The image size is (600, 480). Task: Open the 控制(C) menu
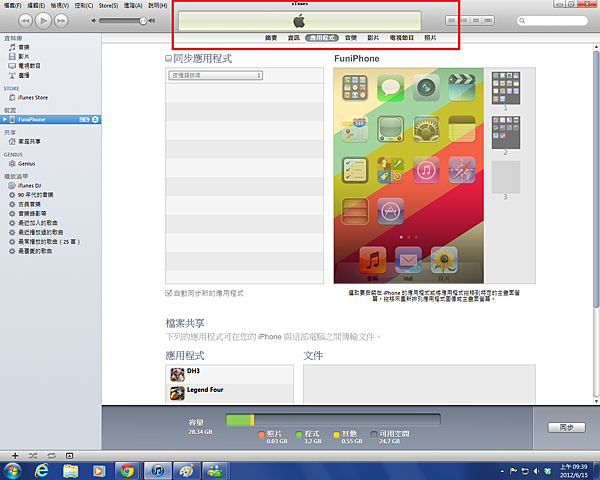tap(84, 6)
